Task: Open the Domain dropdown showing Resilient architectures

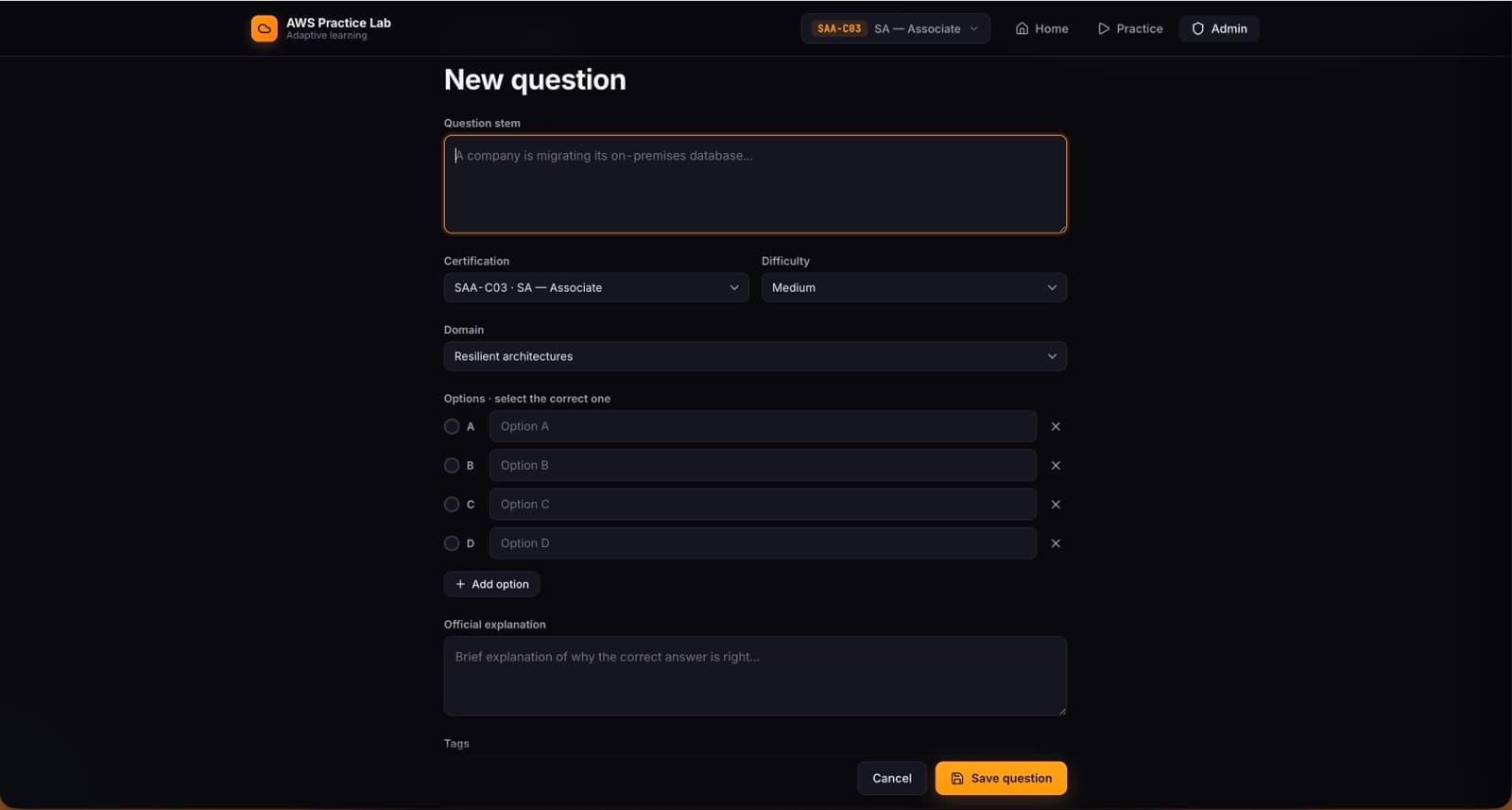Action: pos(755,356)
